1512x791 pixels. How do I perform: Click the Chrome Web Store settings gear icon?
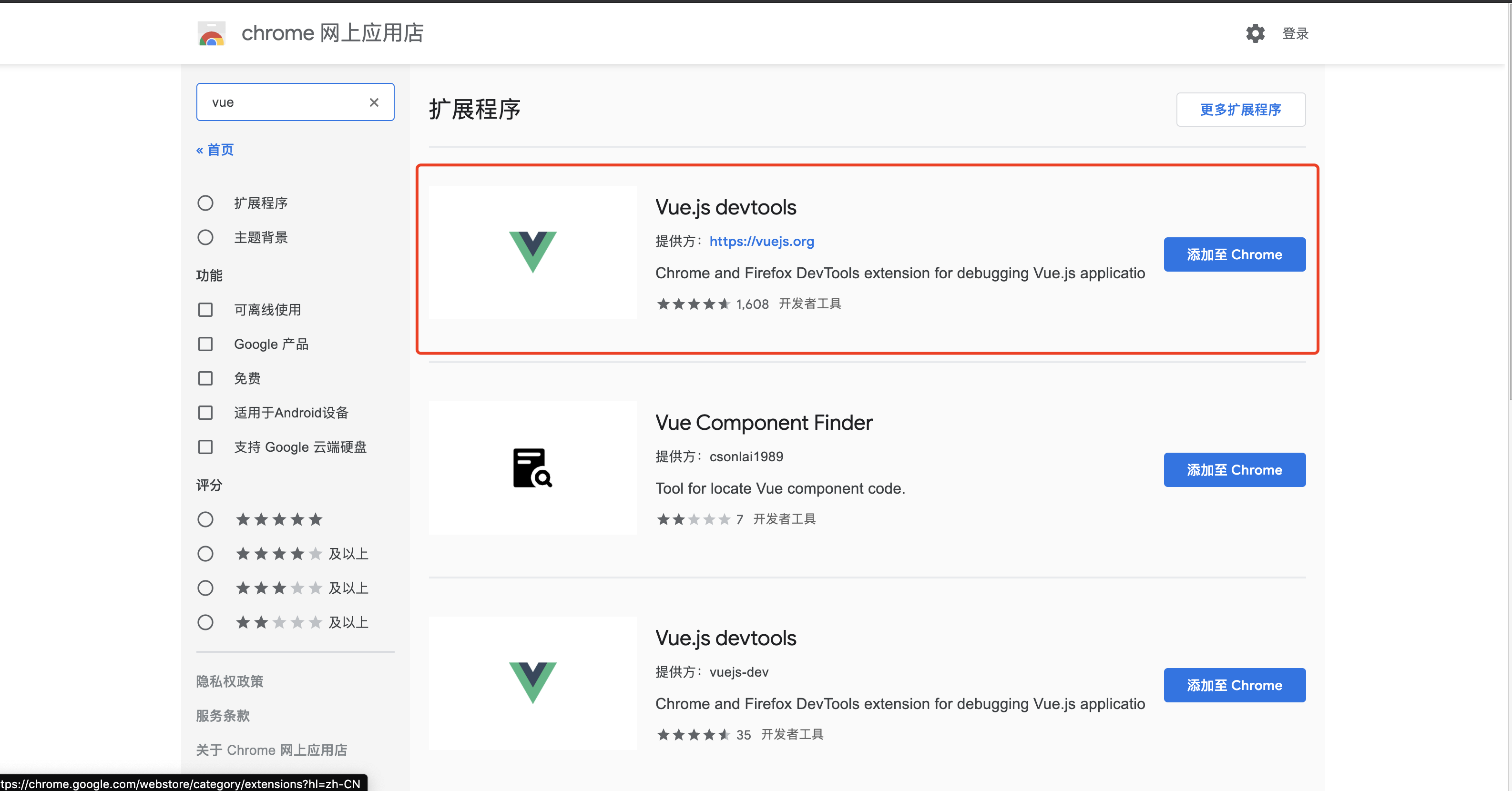pyautogui.click(x=1253, y=34)
